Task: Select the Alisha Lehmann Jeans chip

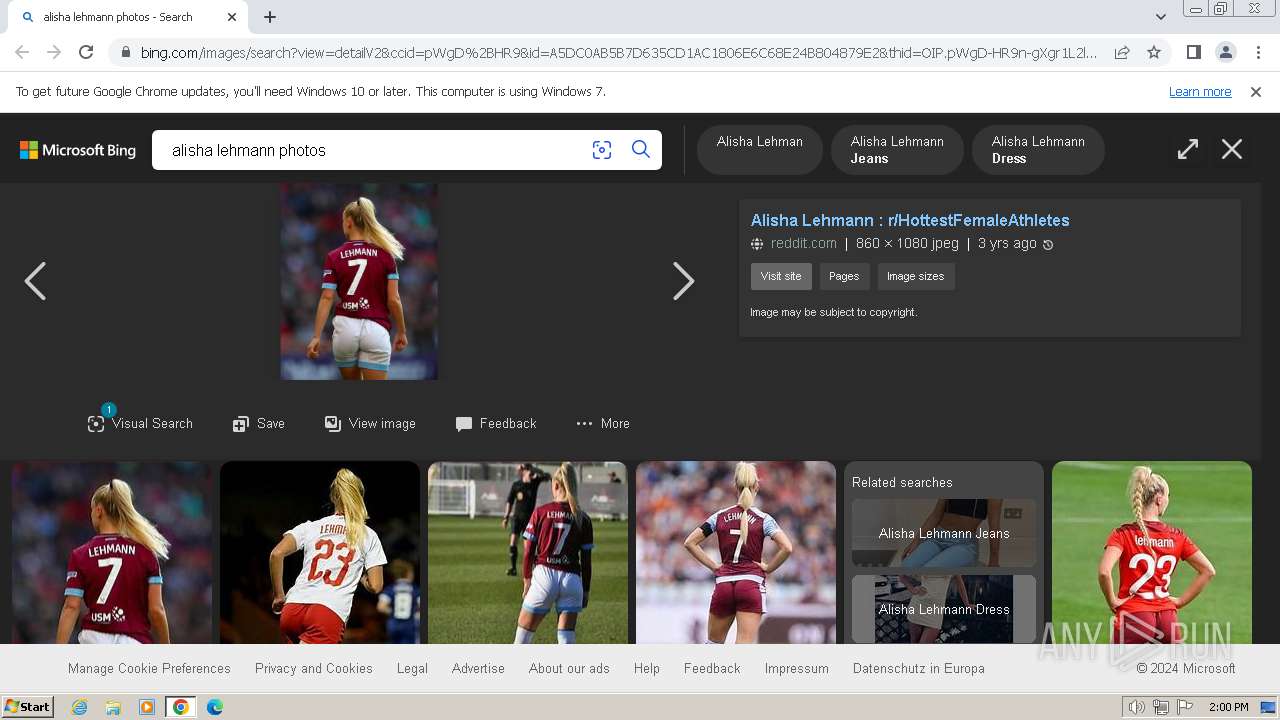Action: [x=897, y=150]
